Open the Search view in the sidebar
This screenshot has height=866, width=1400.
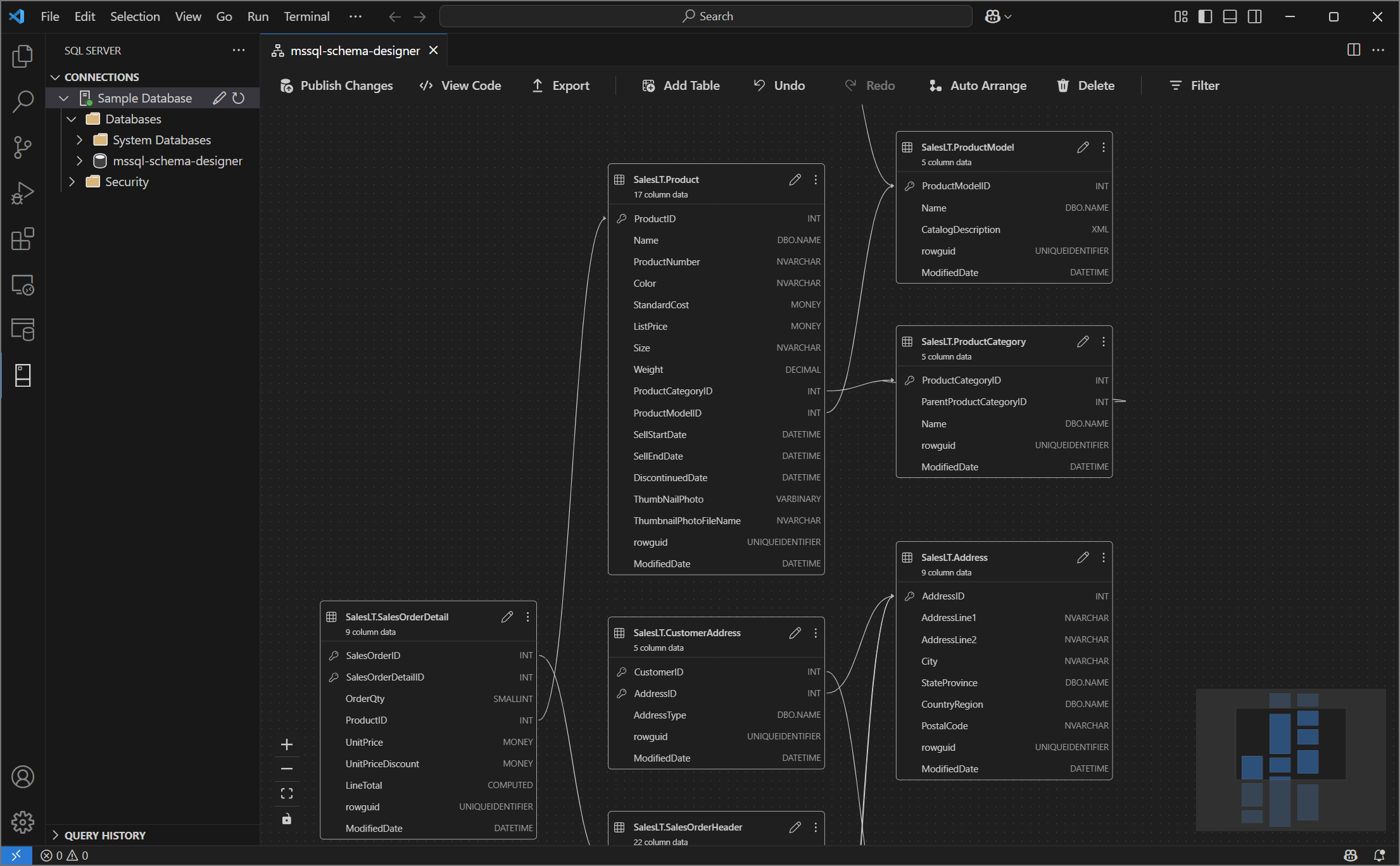pos(23,101)
